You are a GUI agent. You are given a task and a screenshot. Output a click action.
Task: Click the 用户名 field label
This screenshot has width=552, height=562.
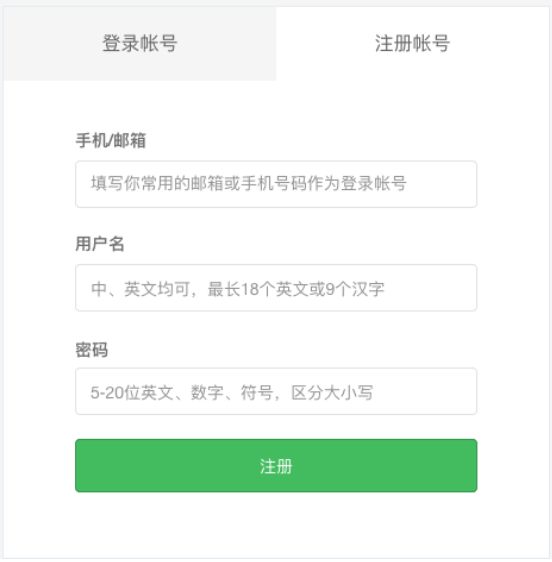[100, 244]
